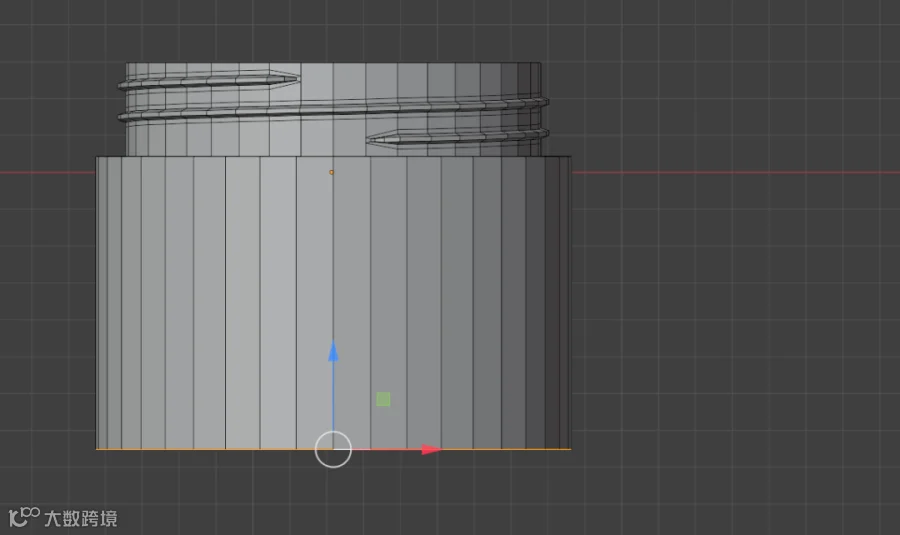Screen dimensions: 900x535
Task: Select the highlighted orange bottom edge loop
Action: coord(333,449)
